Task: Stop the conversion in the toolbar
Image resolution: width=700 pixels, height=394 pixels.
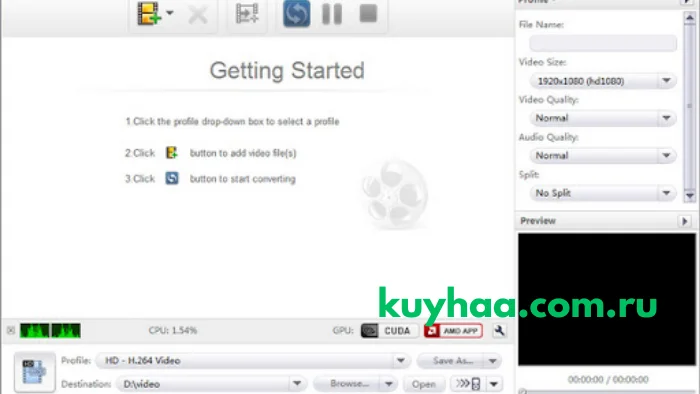Action: coord(368,13)
